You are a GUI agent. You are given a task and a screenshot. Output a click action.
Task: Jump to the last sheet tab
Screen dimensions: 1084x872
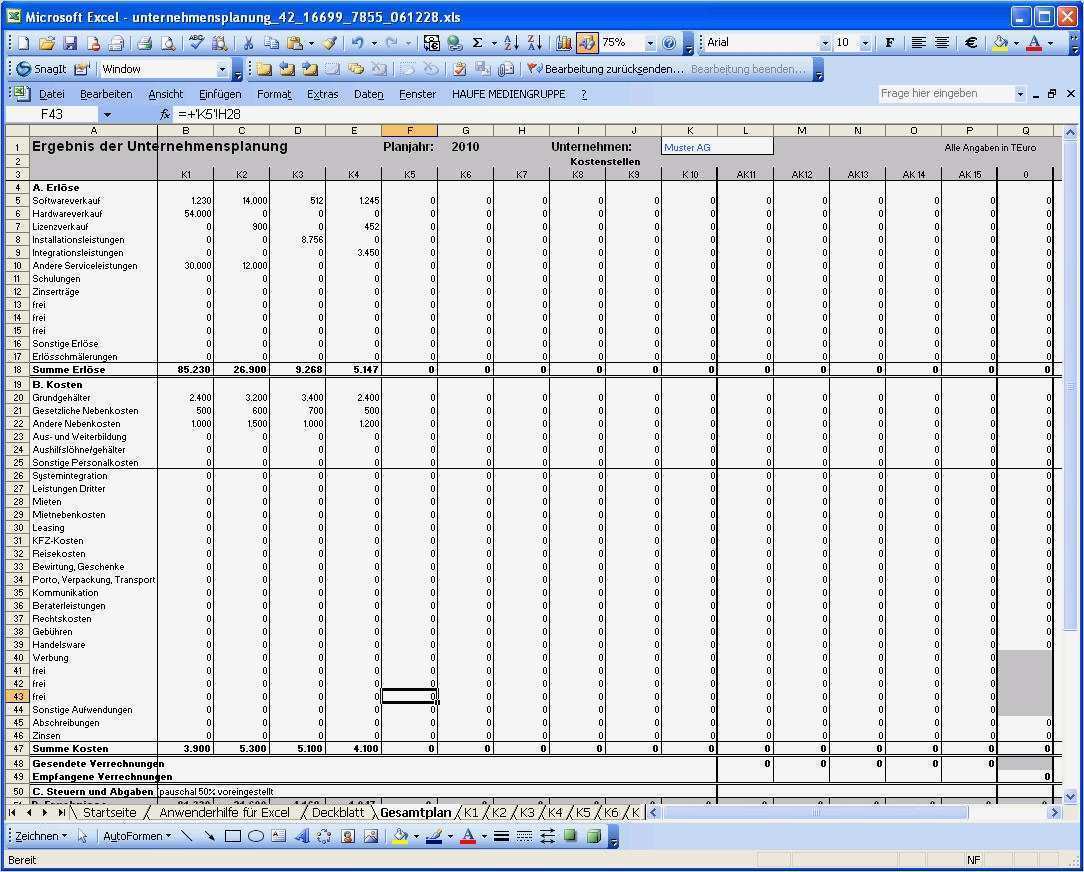pos(62,813)
